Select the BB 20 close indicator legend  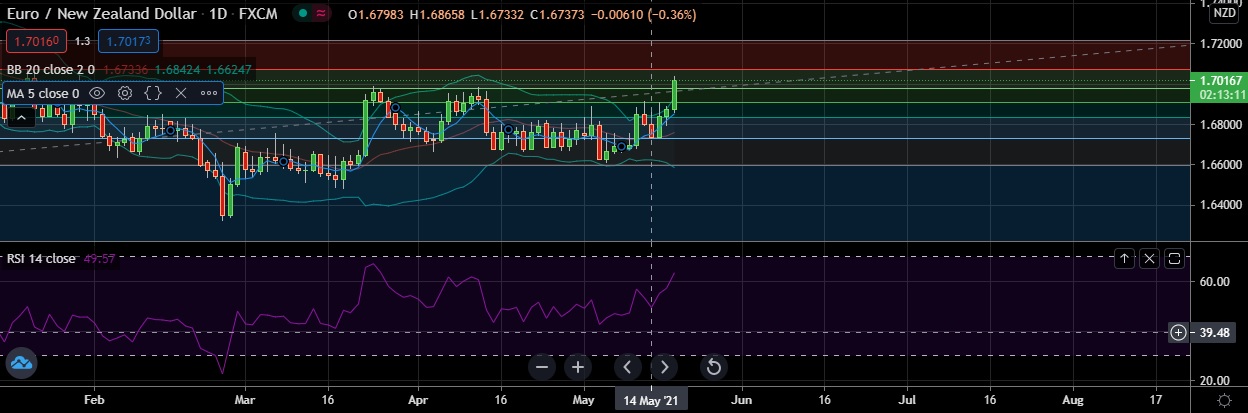click(50, 69)
